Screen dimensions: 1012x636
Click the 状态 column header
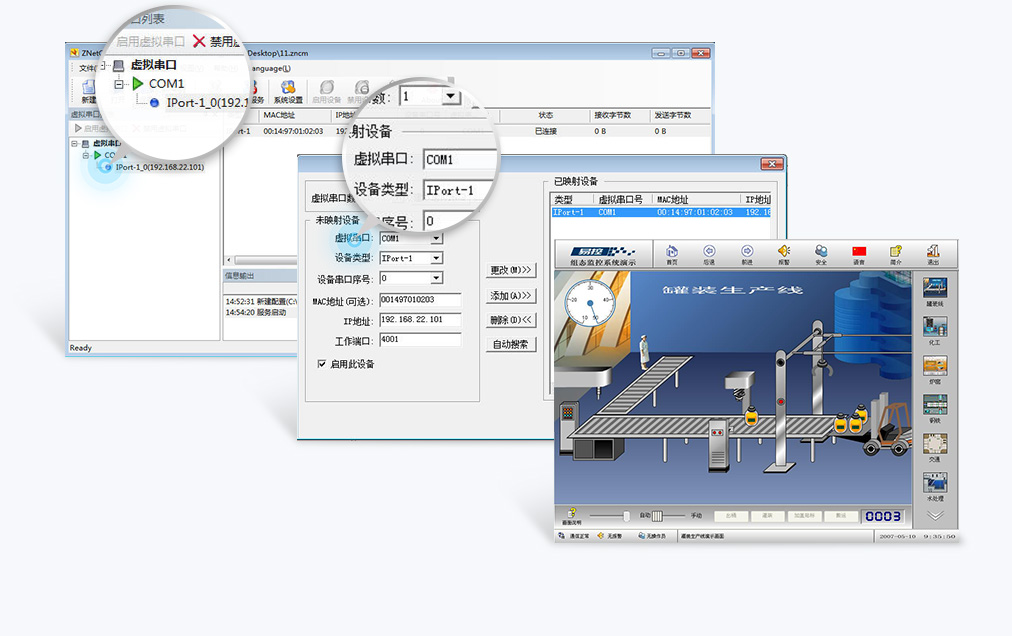tap(545, 116)
